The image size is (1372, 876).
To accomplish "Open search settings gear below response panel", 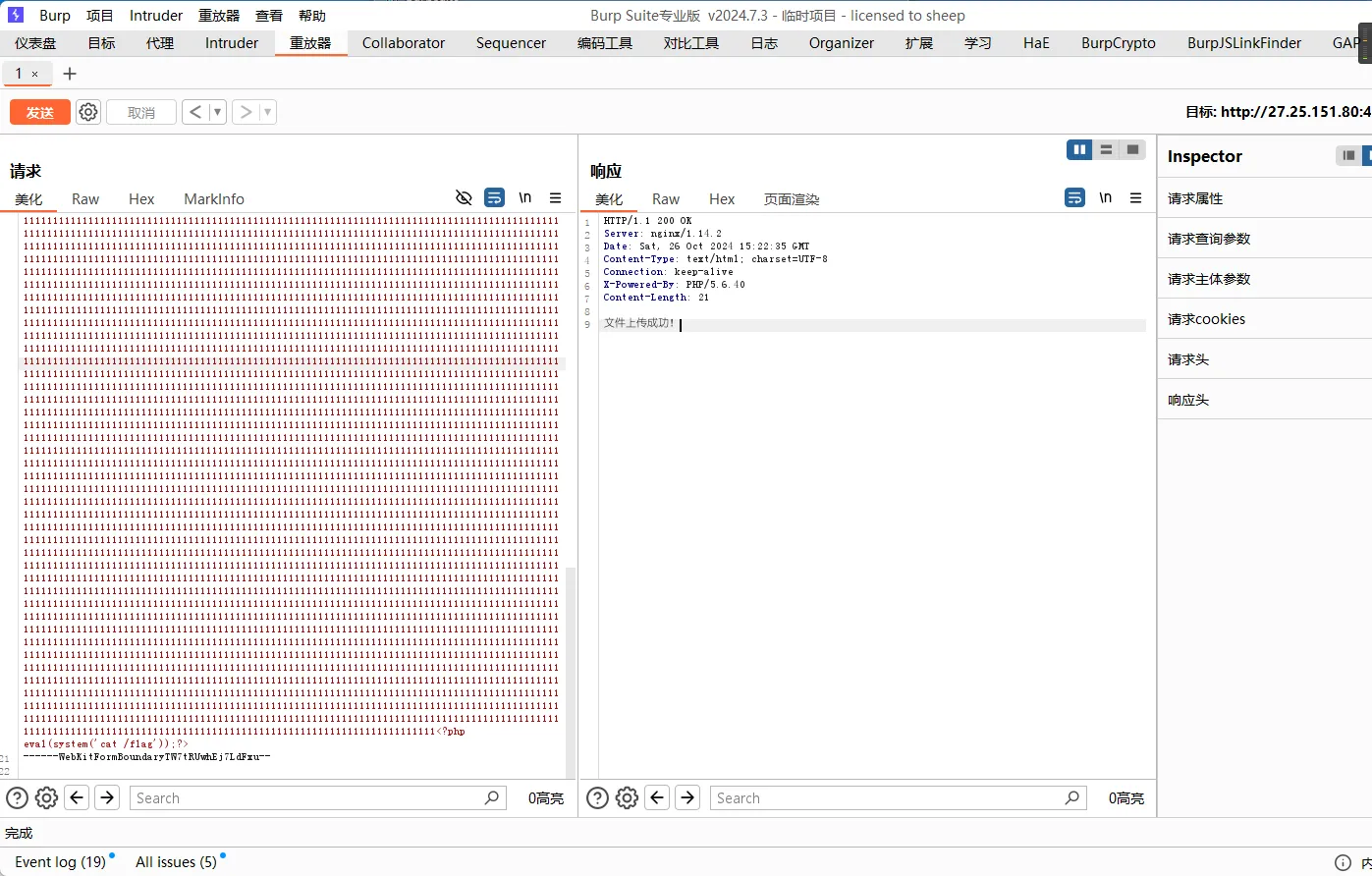I will click(627, 798).
